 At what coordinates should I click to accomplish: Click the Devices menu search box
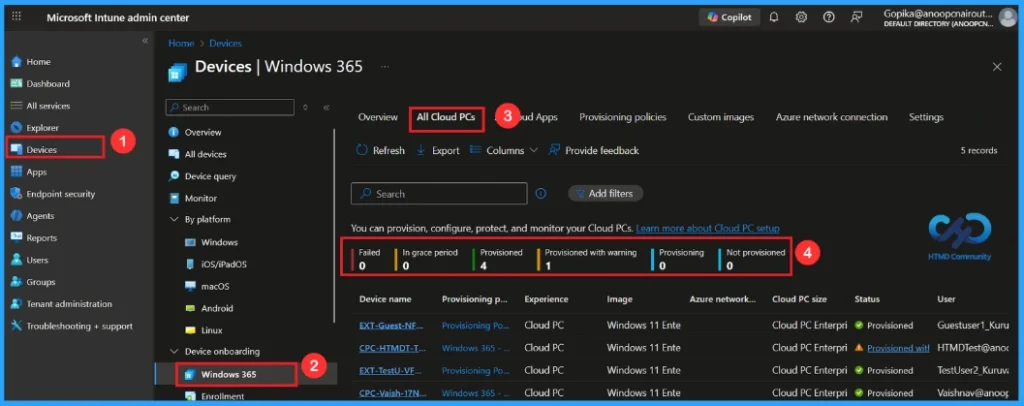(x=229, y=107)
